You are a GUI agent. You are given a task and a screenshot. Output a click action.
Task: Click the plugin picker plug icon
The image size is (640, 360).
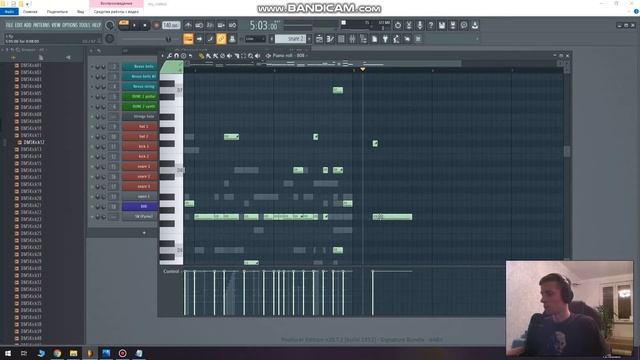pyautogui.click(x=385, y=39)
